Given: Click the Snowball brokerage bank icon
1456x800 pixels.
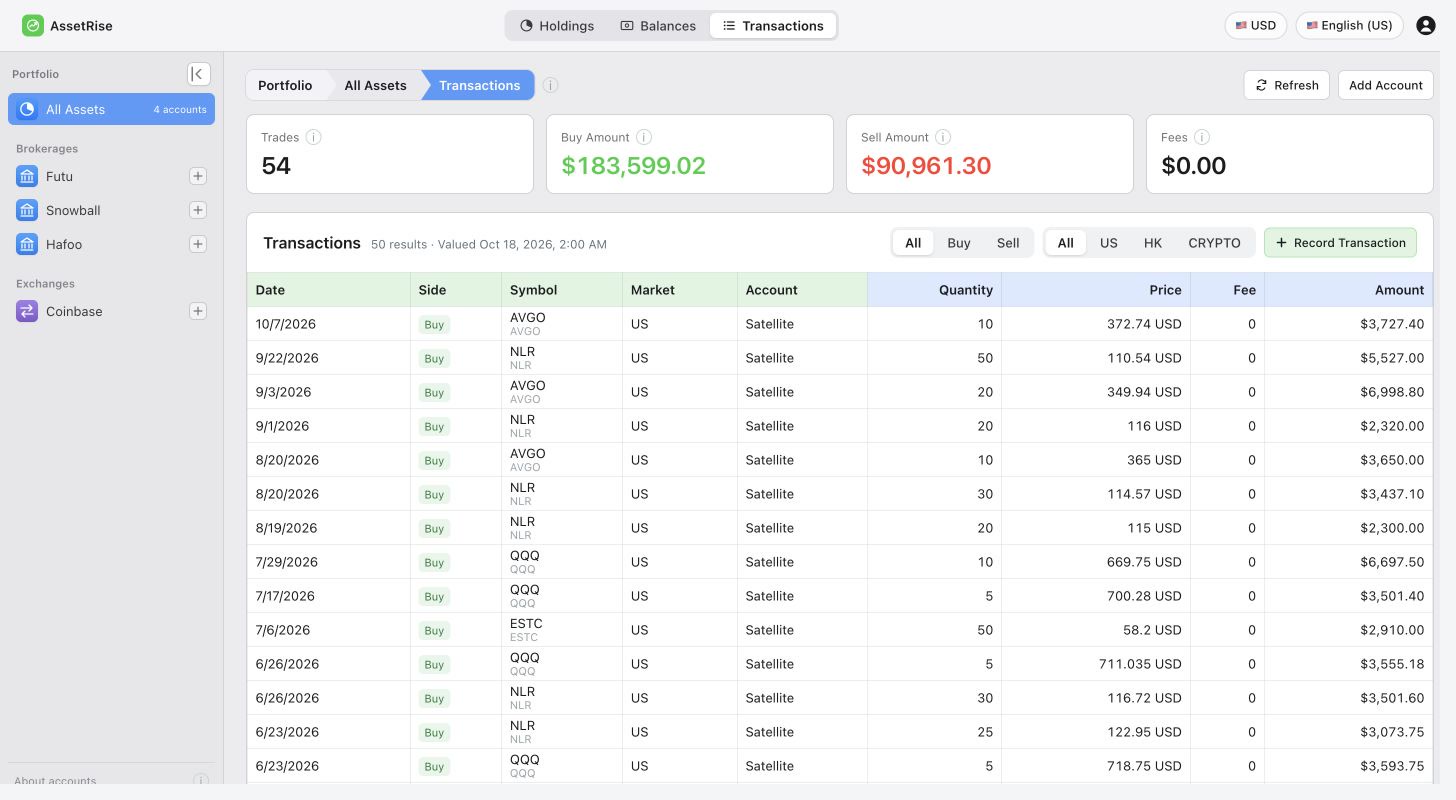Looking at the screenshot, I should [27, 210].
